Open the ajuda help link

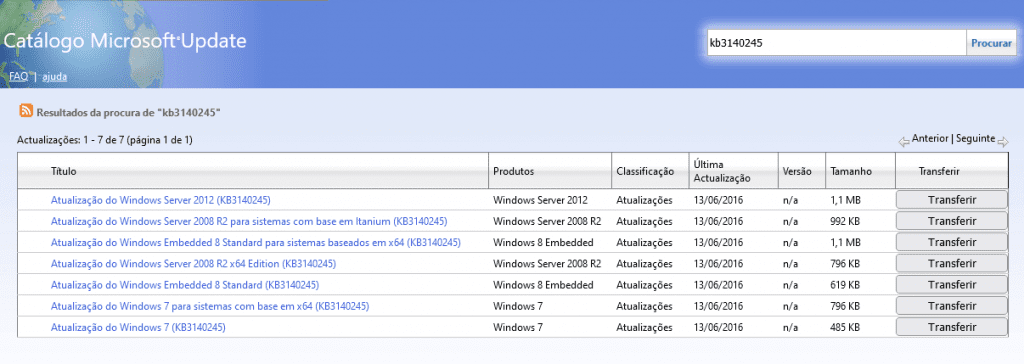click(x=55, y=76)
